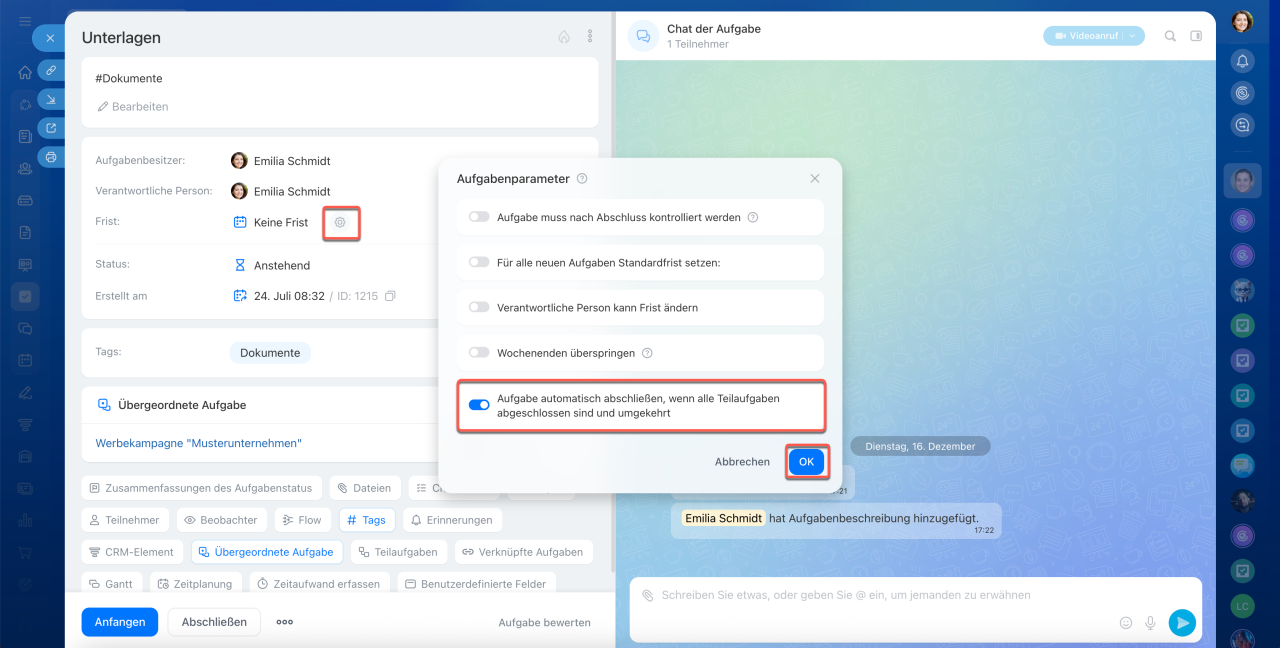
Task: Click the collapse arrow icon on the side panel
Action: (50, 98)
